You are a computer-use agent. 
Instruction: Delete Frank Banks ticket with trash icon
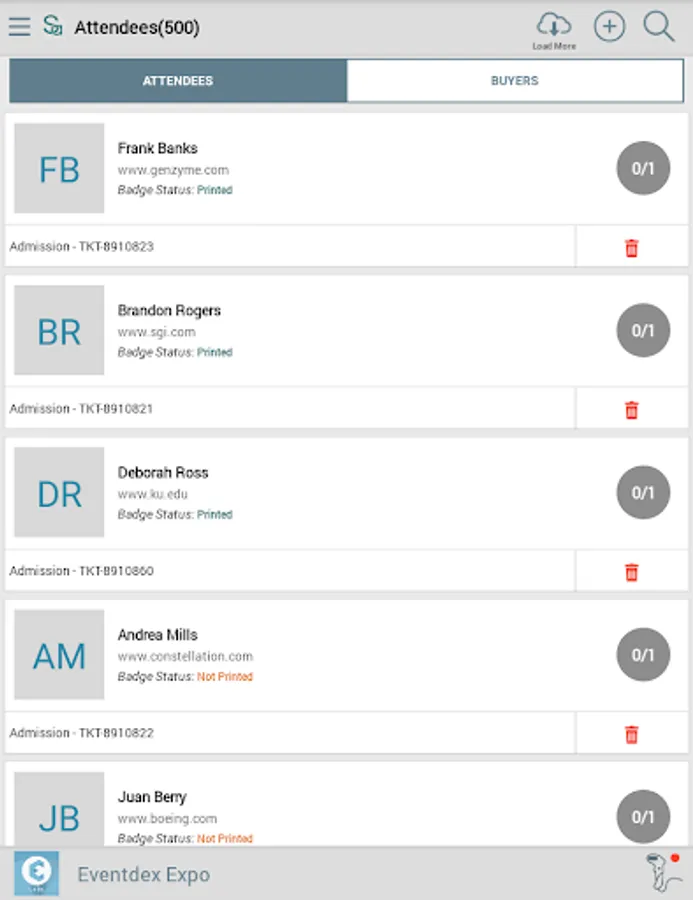(631, 248)
